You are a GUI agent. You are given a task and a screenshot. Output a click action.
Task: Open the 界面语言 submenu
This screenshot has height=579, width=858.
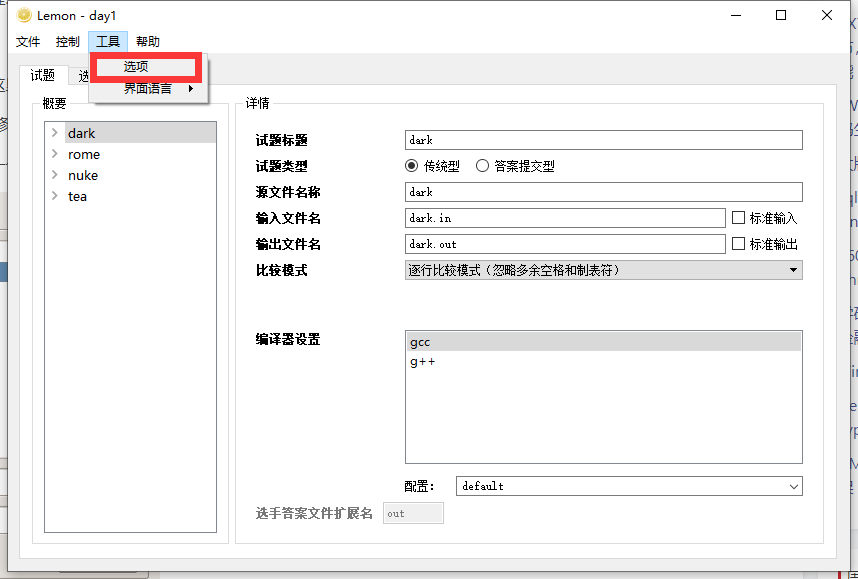click(148, 89)
